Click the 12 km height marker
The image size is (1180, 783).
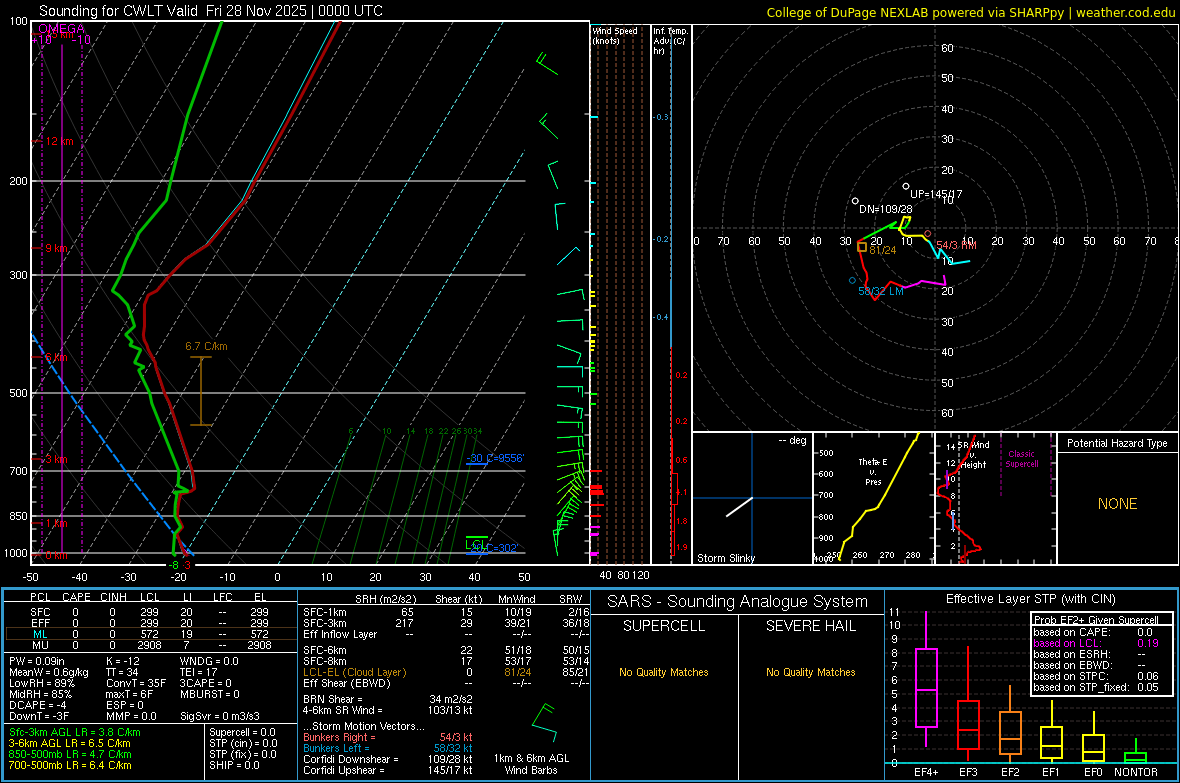pyautogui.click(x=59, y=141)
